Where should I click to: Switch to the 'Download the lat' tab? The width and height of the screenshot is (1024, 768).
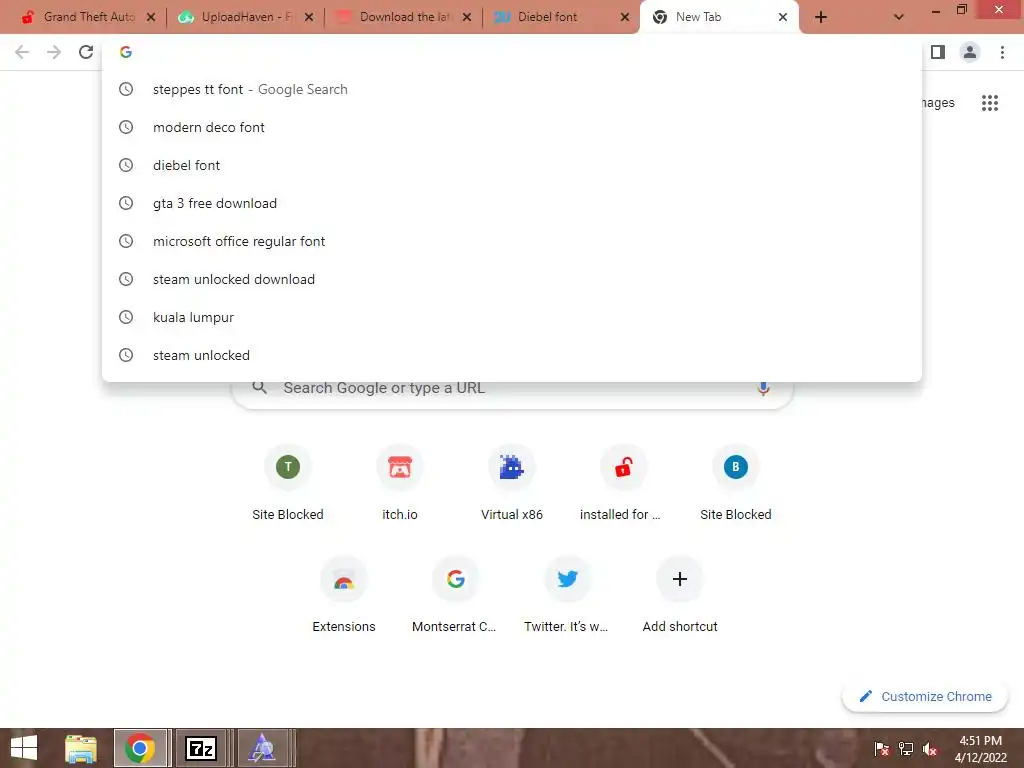[406, 17]
